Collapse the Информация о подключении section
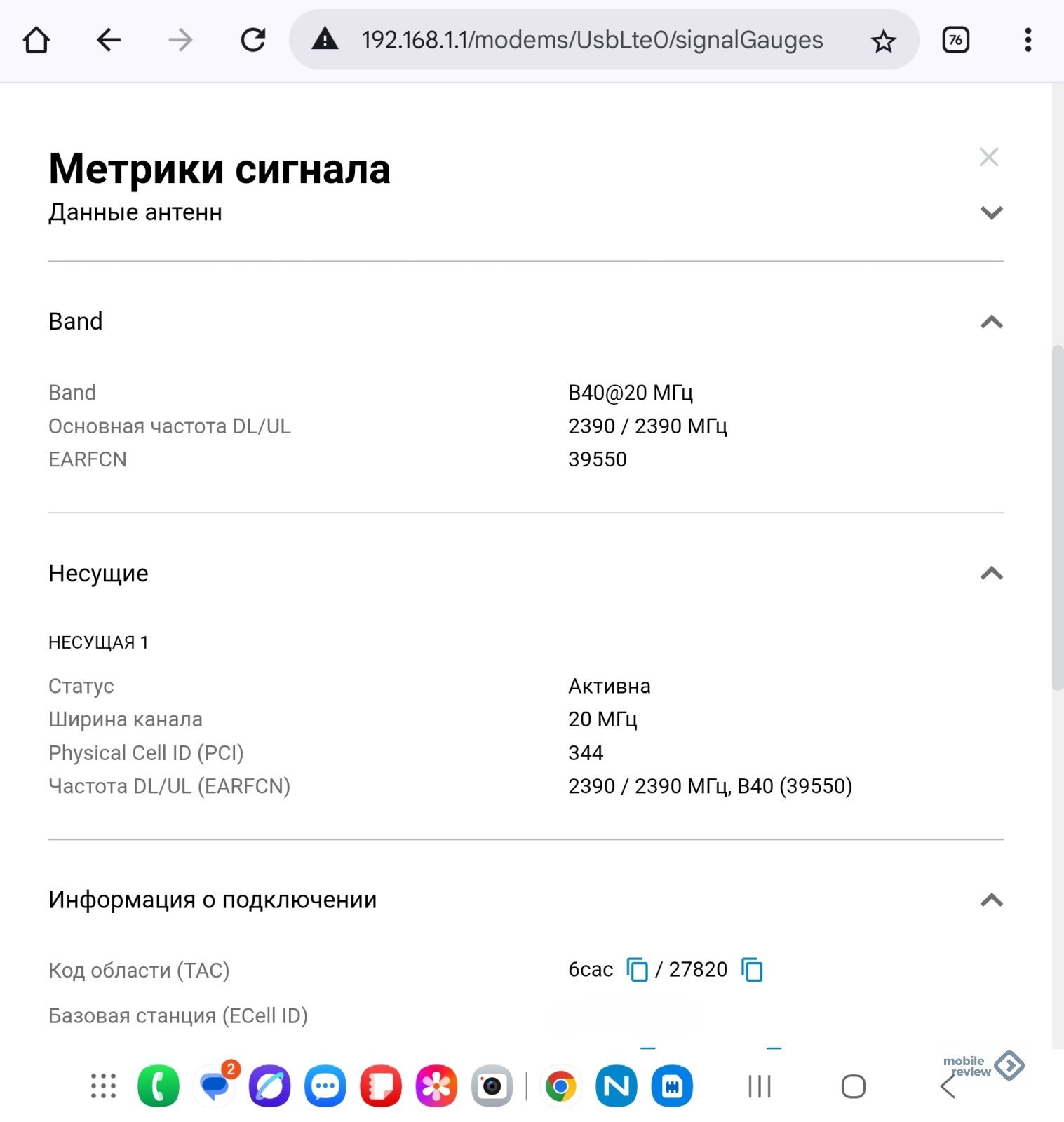 click(991, 900)
